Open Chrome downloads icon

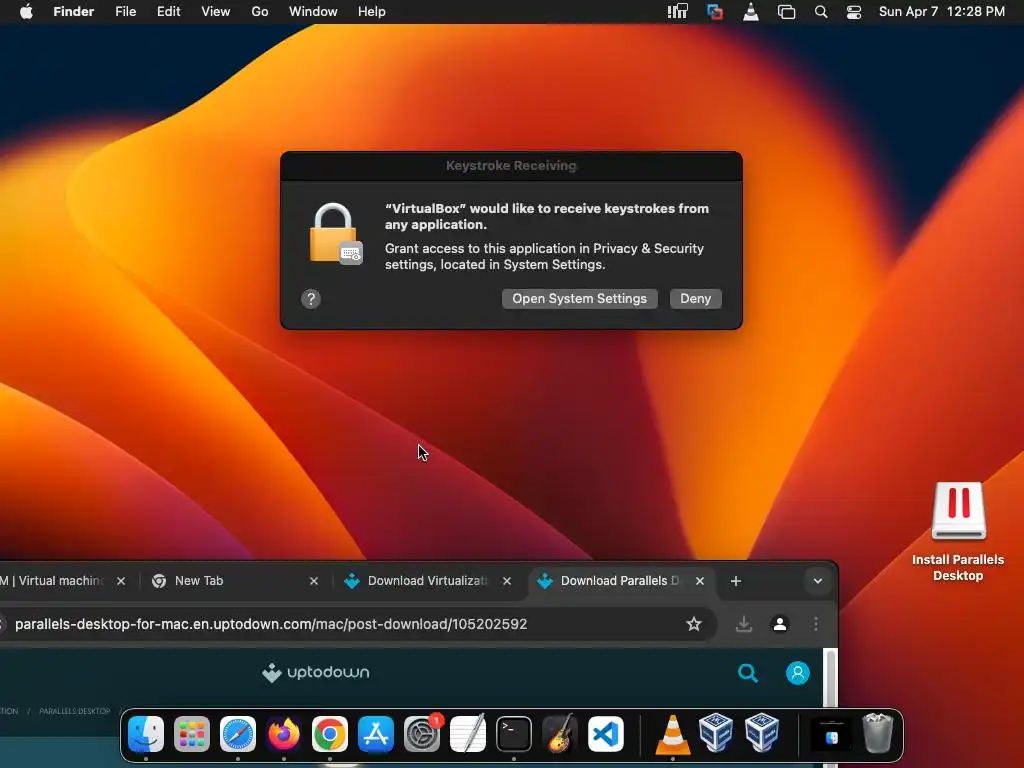coord(744,624)
